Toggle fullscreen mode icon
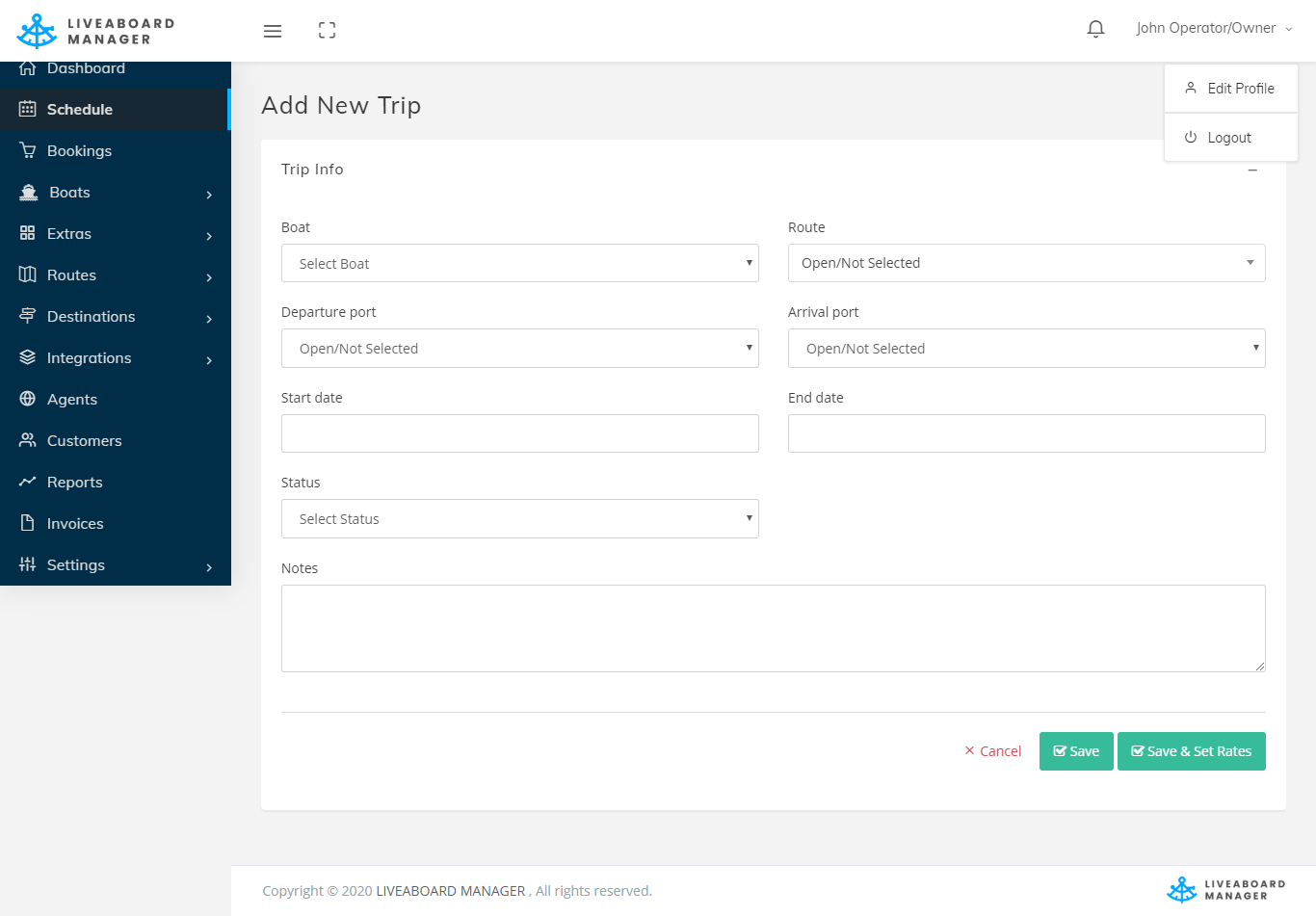 [x=327, y=31]
